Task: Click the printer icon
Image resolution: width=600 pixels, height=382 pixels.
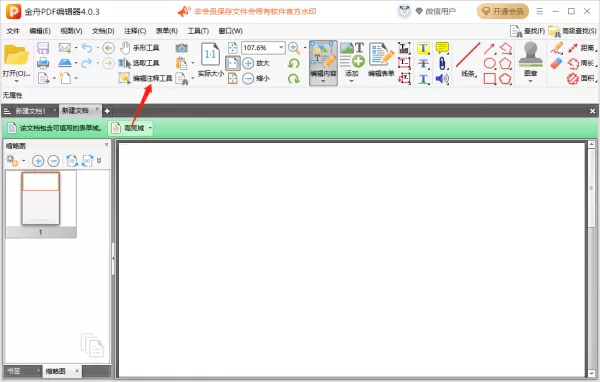Action: click(43, 63)
